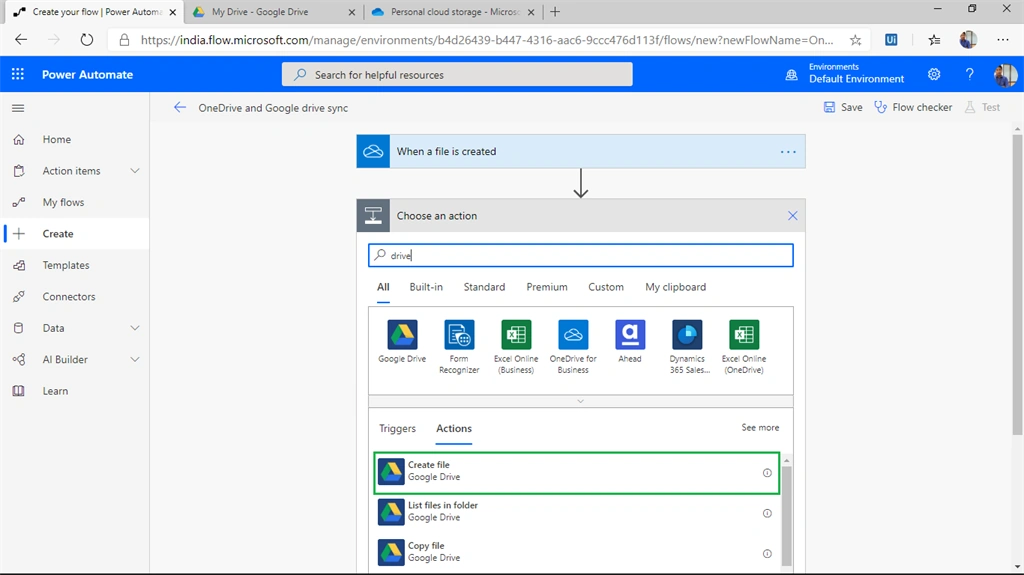This screenshot has width=1024, height=575.
Task: Choose the Google Drive connector icon
Action: click(x=402, y=335)
